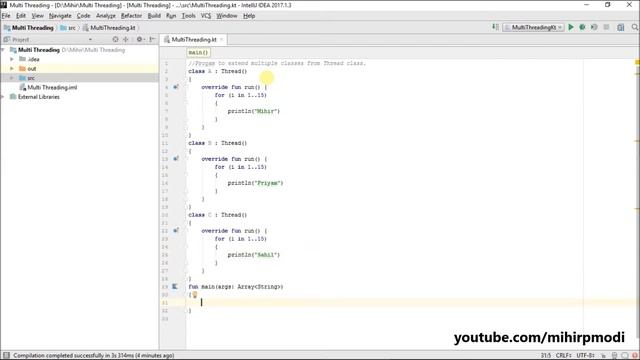Screen dimensions: 640x360
Task: Click the red error notification icon
Action: coord(635,356)
